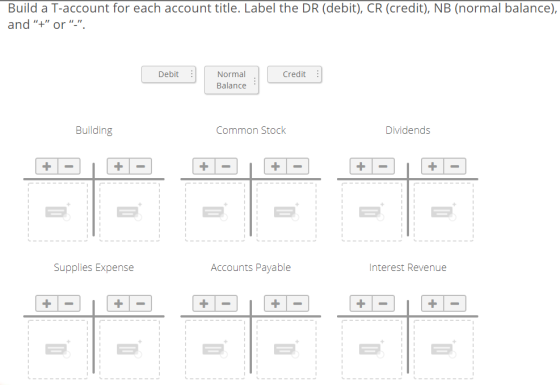Click Common Stock's right drop zone
This screenshot has height=385, width=560.
tap(286, 212)
